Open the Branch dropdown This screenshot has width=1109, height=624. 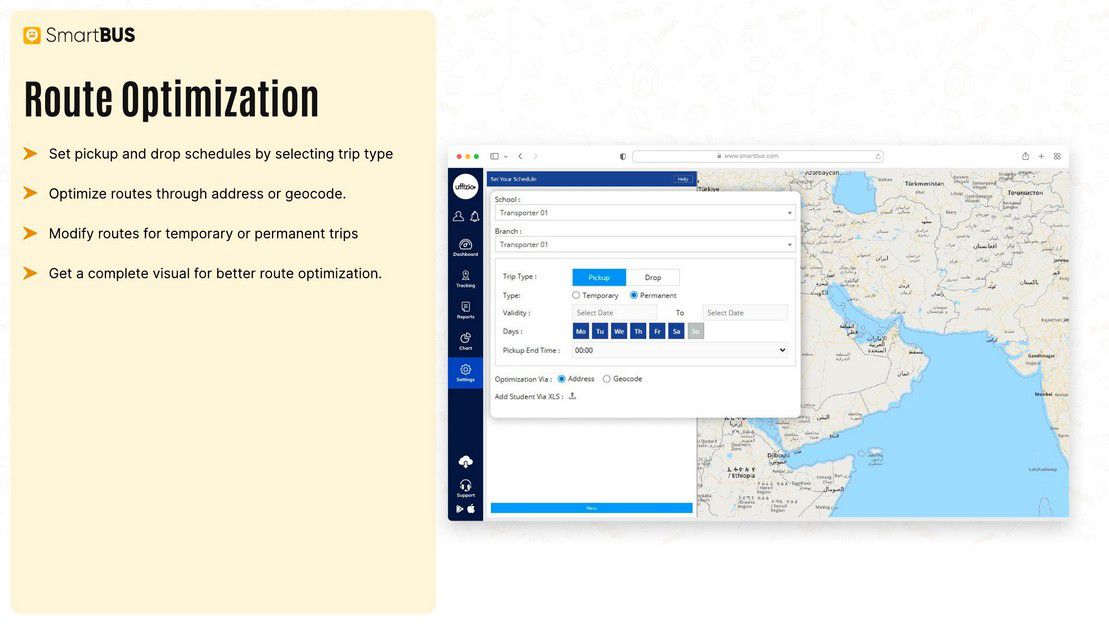click(x=644, y=244)
